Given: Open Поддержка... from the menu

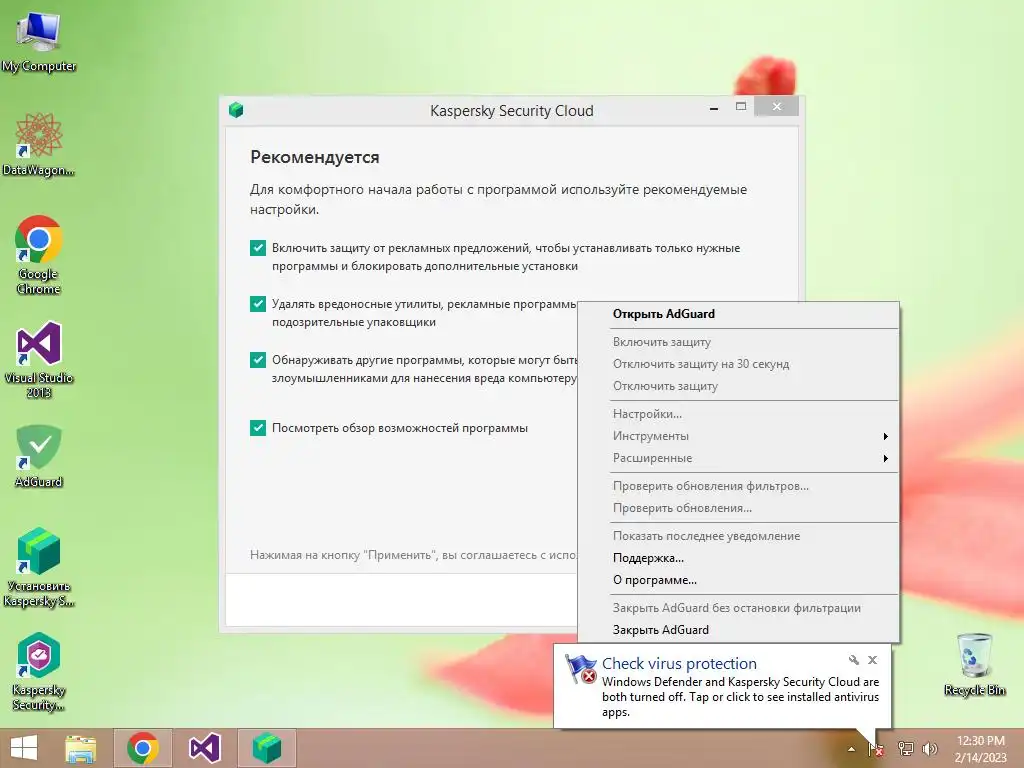Looking at the screenshot, I should coord(739,558).
